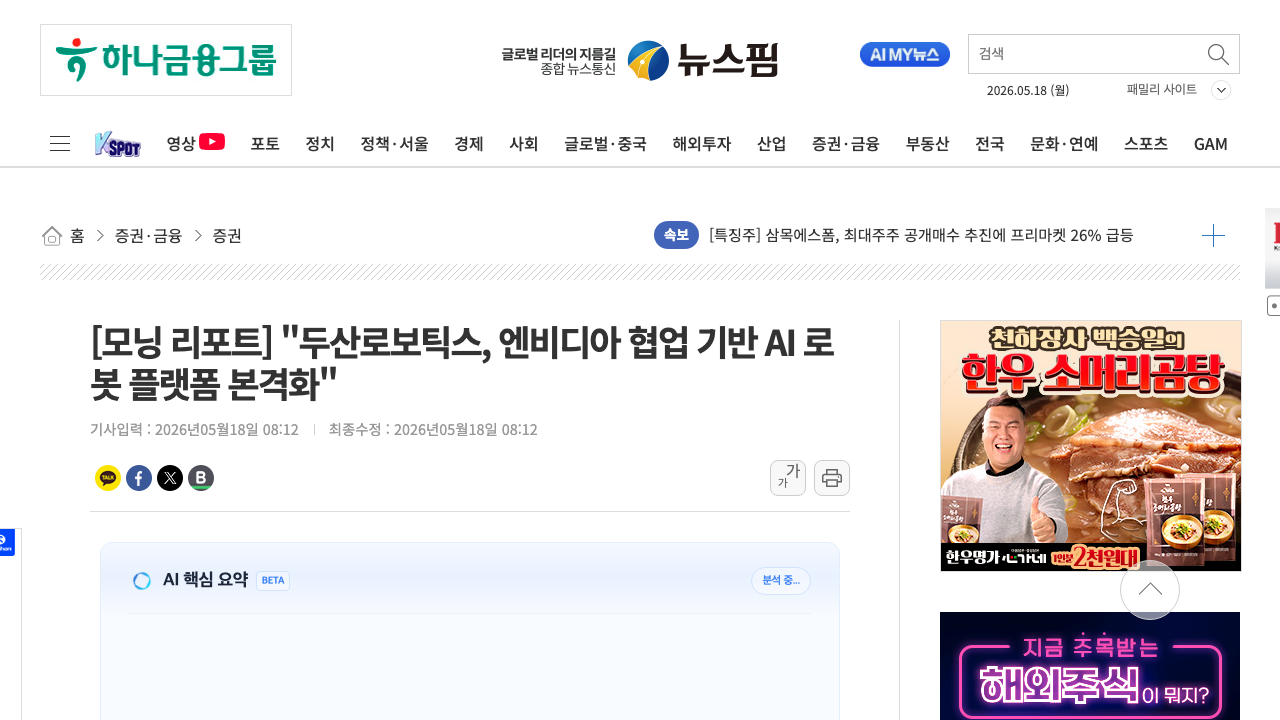Screen dimensions: 1280x720
Task: Go to 증권·금융 breadcrumb link
Action: [148, 236]
